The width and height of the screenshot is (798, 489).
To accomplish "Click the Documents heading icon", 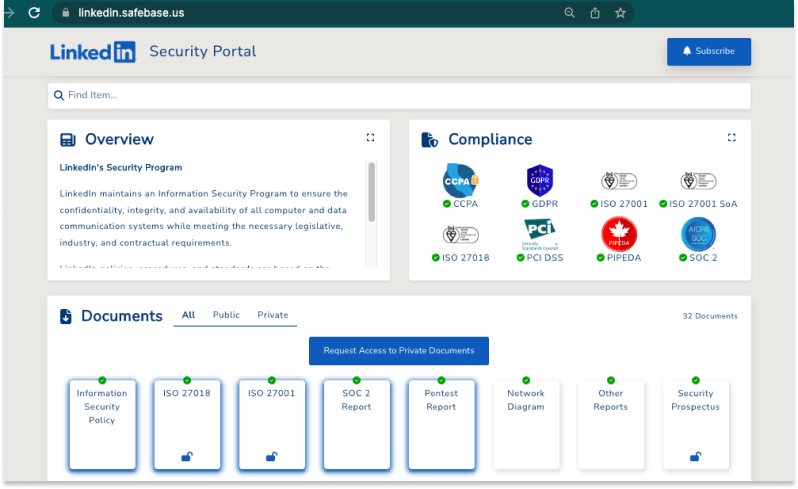I will 66,317.
